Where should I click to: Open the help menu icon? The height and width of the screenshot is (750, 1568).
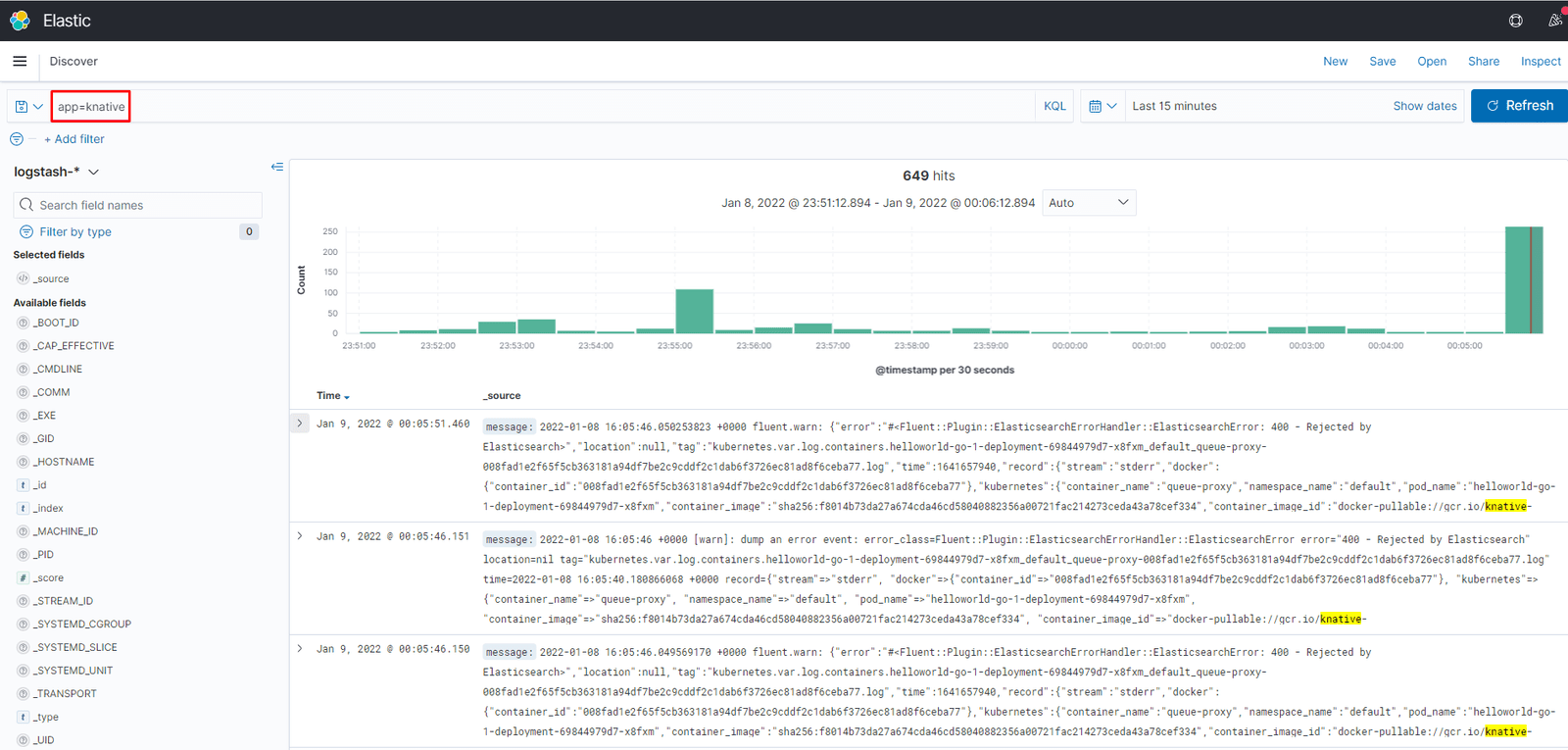click(1516, 21)
